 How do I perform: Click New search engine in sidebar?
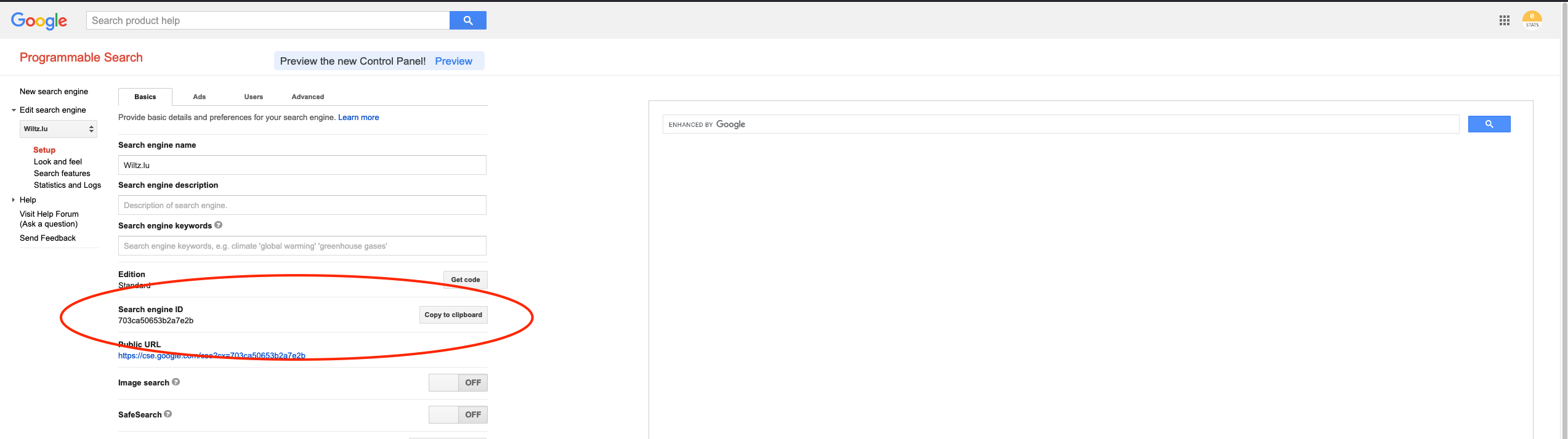point(54,91)
